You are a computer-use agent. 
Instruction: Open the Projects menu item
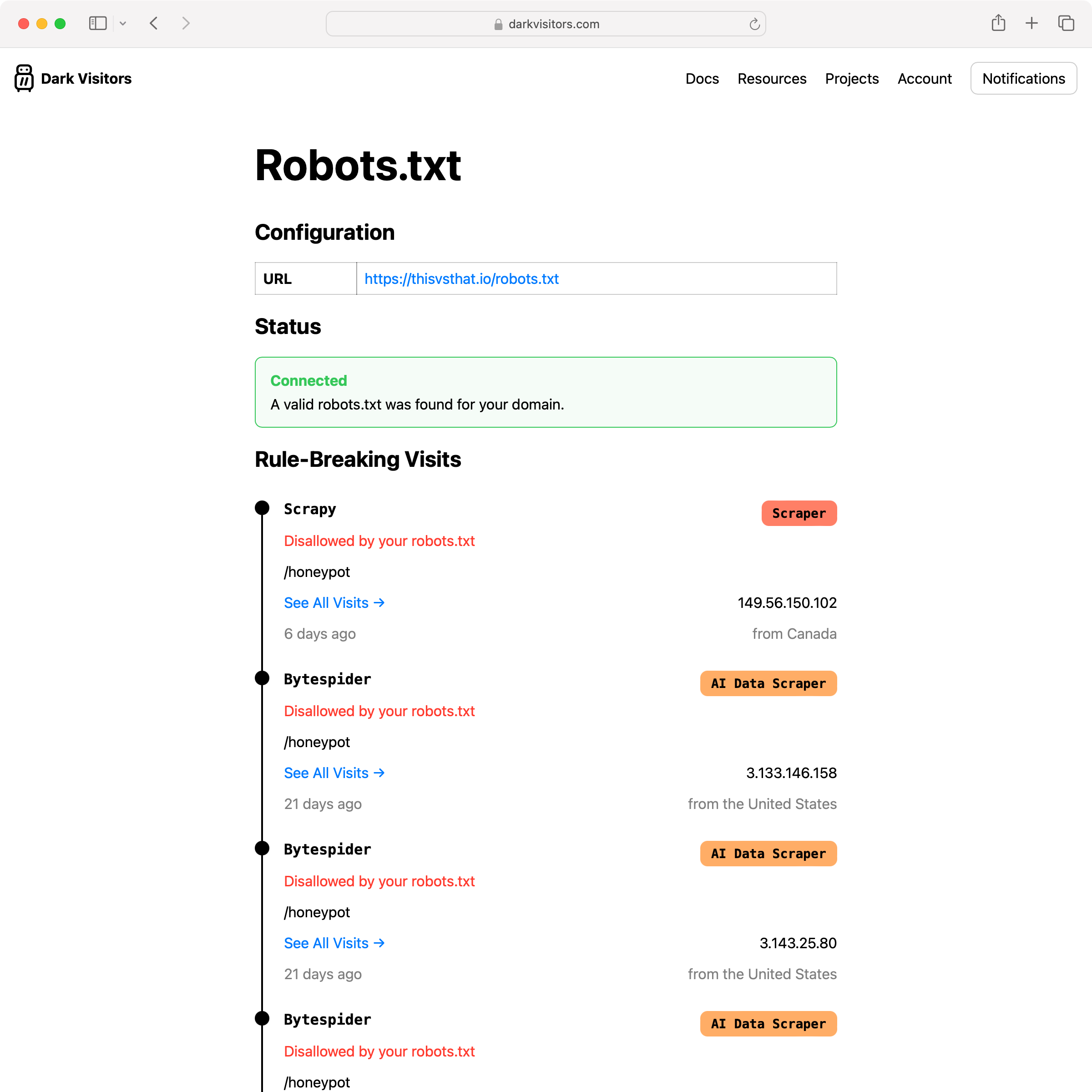click(x=852, y=79)
